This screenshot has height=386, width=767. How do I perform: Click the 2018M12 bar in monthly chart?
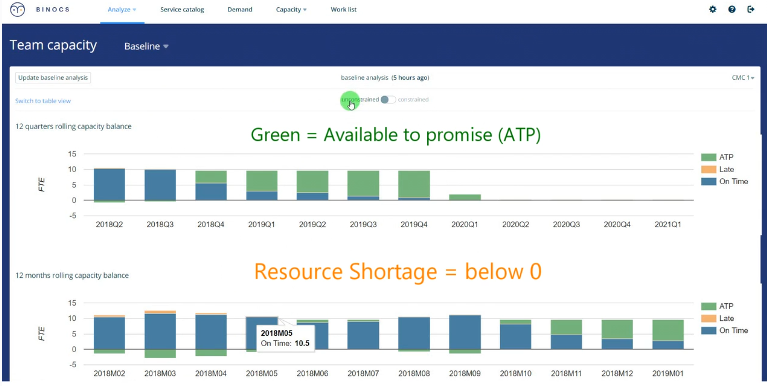click(618, 335)
